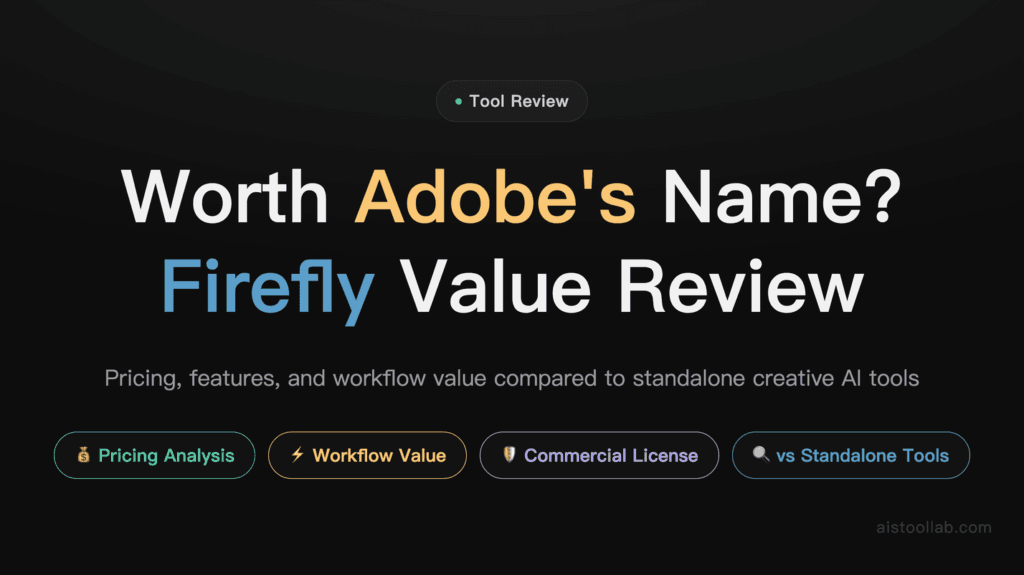This screenshot has width=1024, height=575.
Task: Click the Tool Review badge
Action: (x=511, y=101)
